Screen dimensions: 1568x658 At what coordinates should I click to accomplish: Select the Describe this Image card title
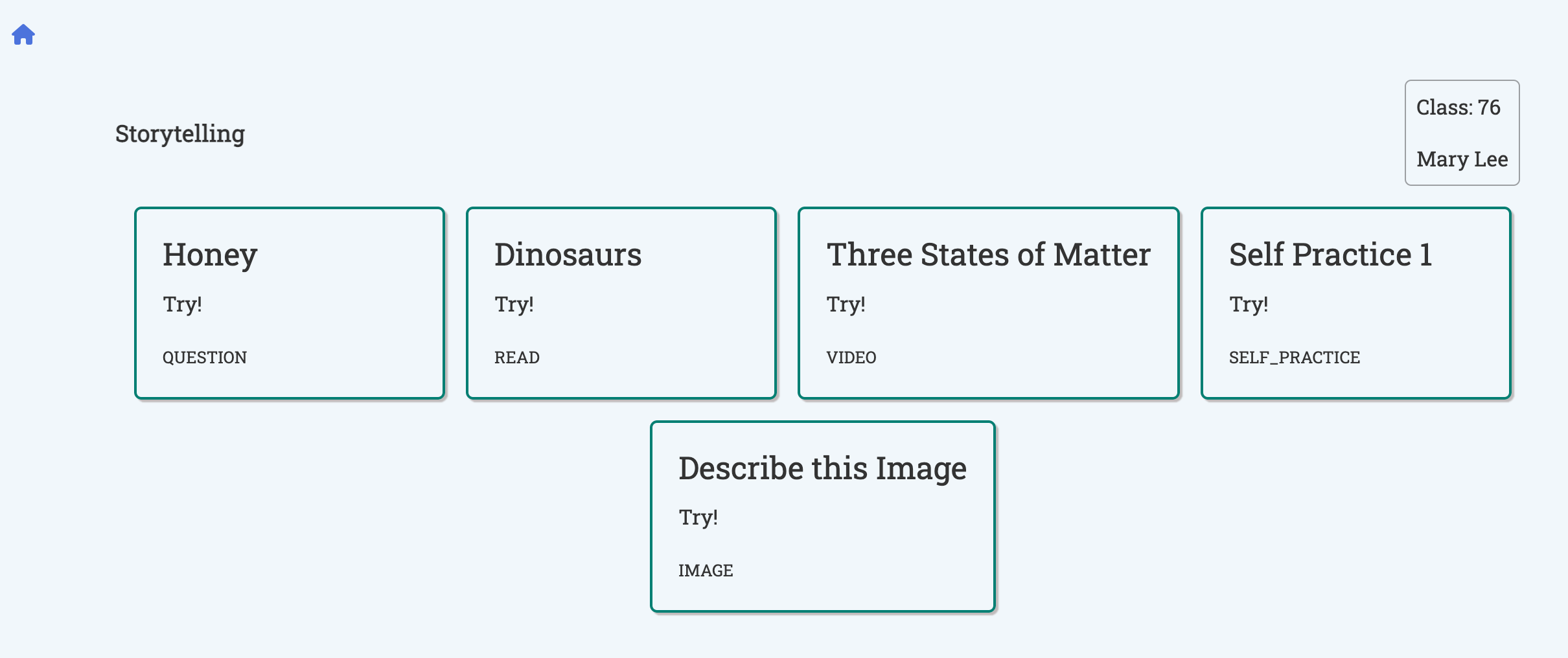tap(822, 468)
